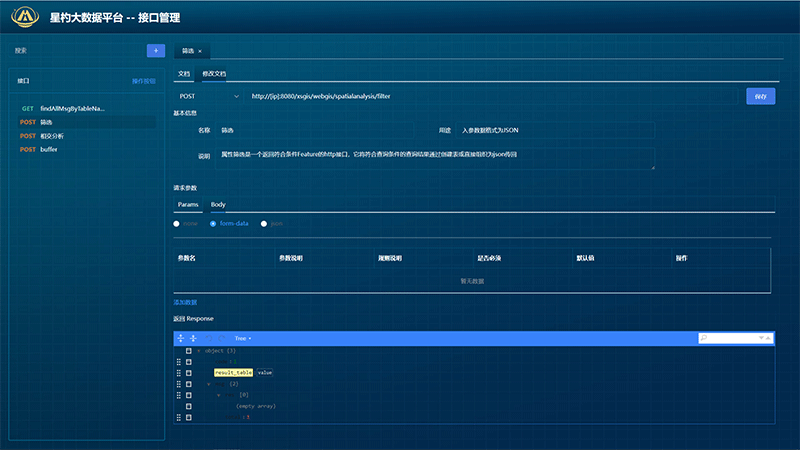The width and height of the screenshot is (800, 450).
Task: Switch to the Body tab
Action: coord(217,204)
